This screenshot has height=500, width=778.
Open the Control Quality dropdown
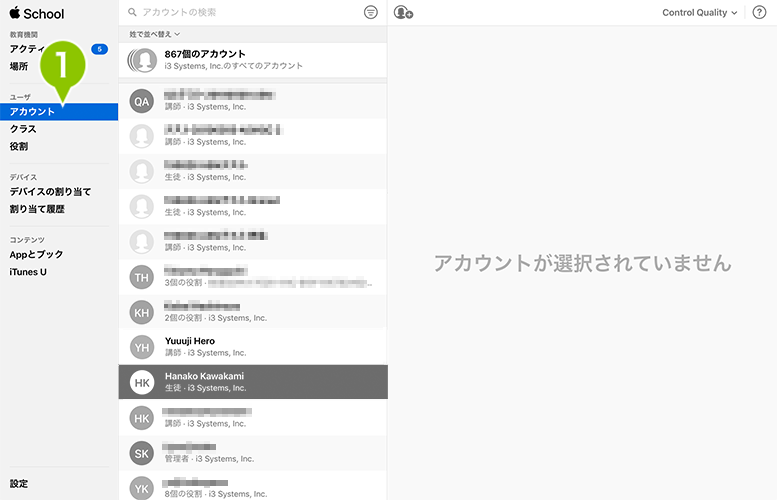(x=699, y=13)
